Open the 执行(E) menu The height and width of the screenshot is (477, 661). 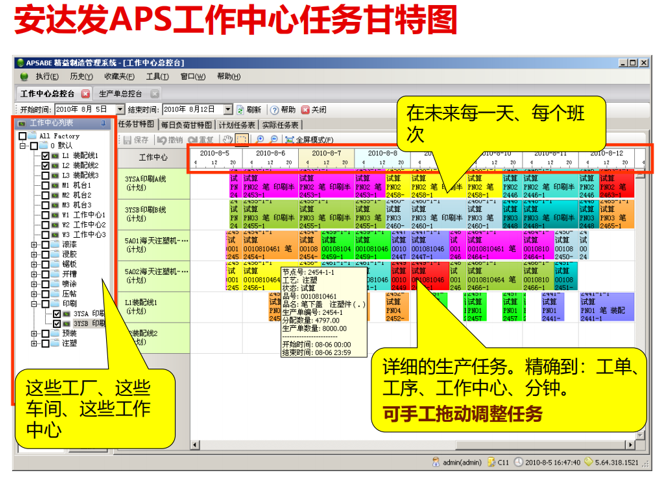point(47,77)
